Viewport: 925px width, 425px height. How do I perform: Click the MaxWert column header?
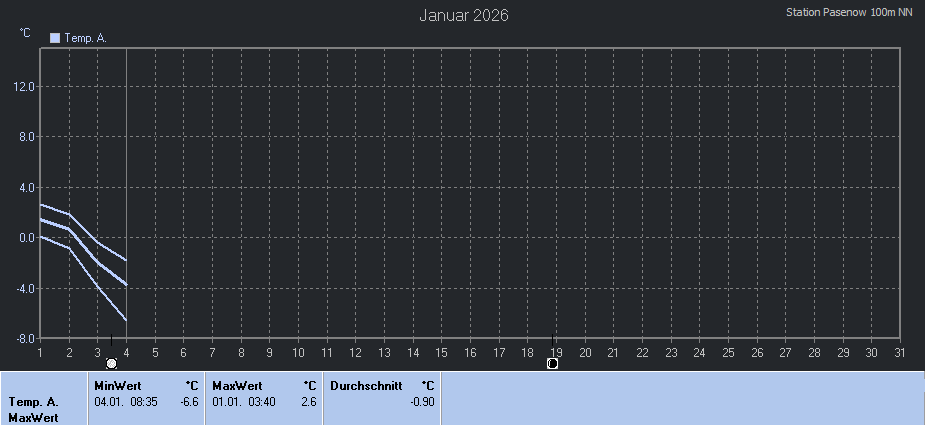click(x=237, y=385)
